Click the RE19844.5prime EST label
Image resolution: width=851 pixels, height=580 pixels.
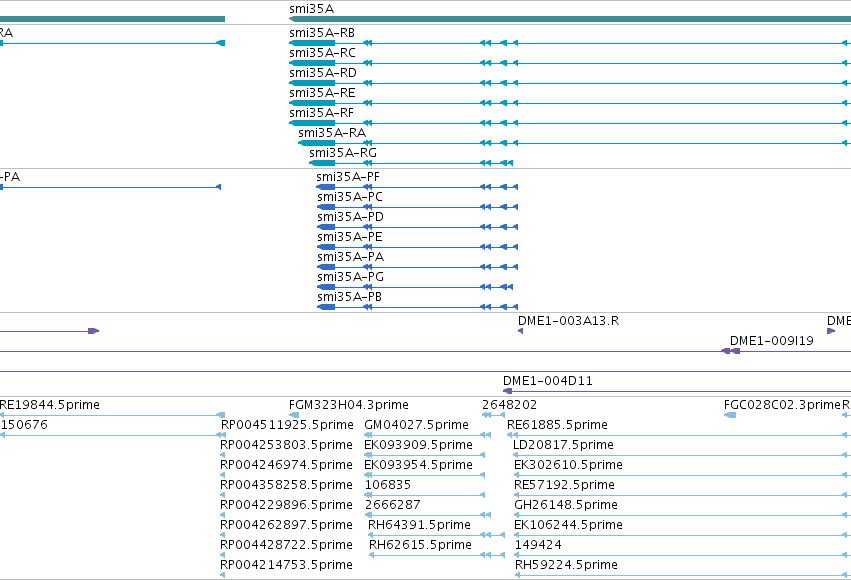[x=50, y=405]
